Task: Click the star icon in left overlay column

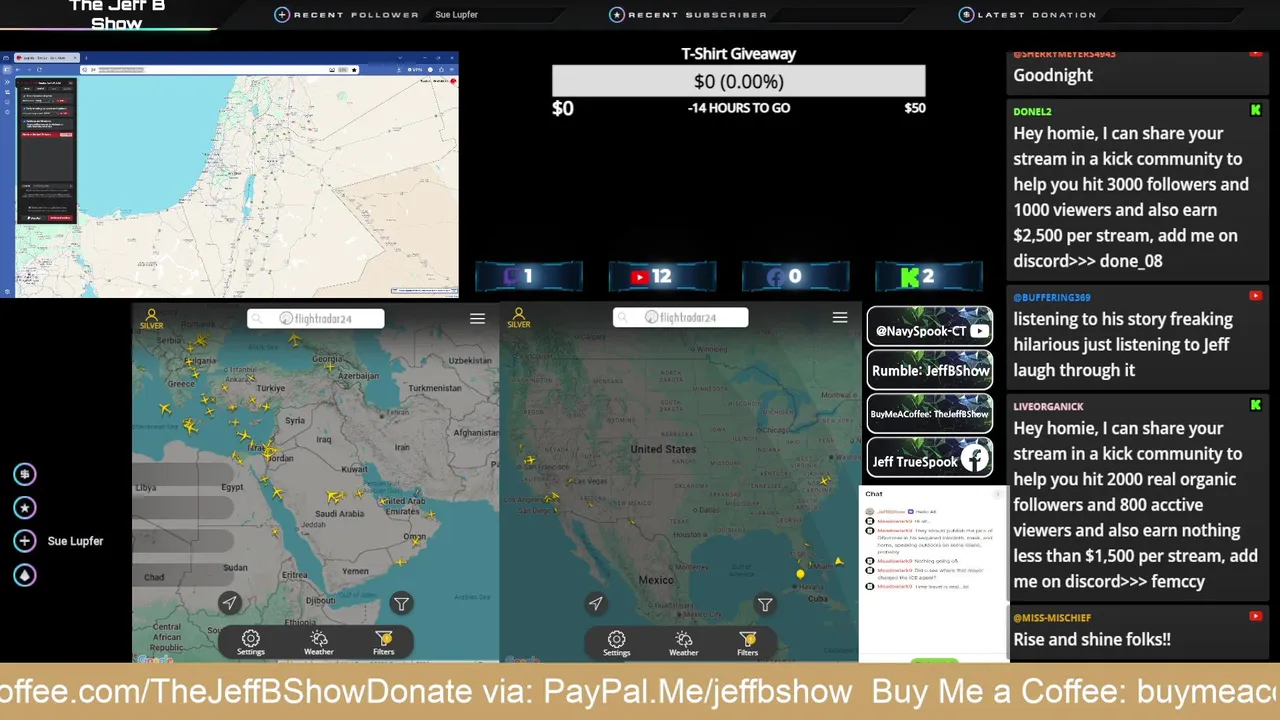Action: (25, 507)
